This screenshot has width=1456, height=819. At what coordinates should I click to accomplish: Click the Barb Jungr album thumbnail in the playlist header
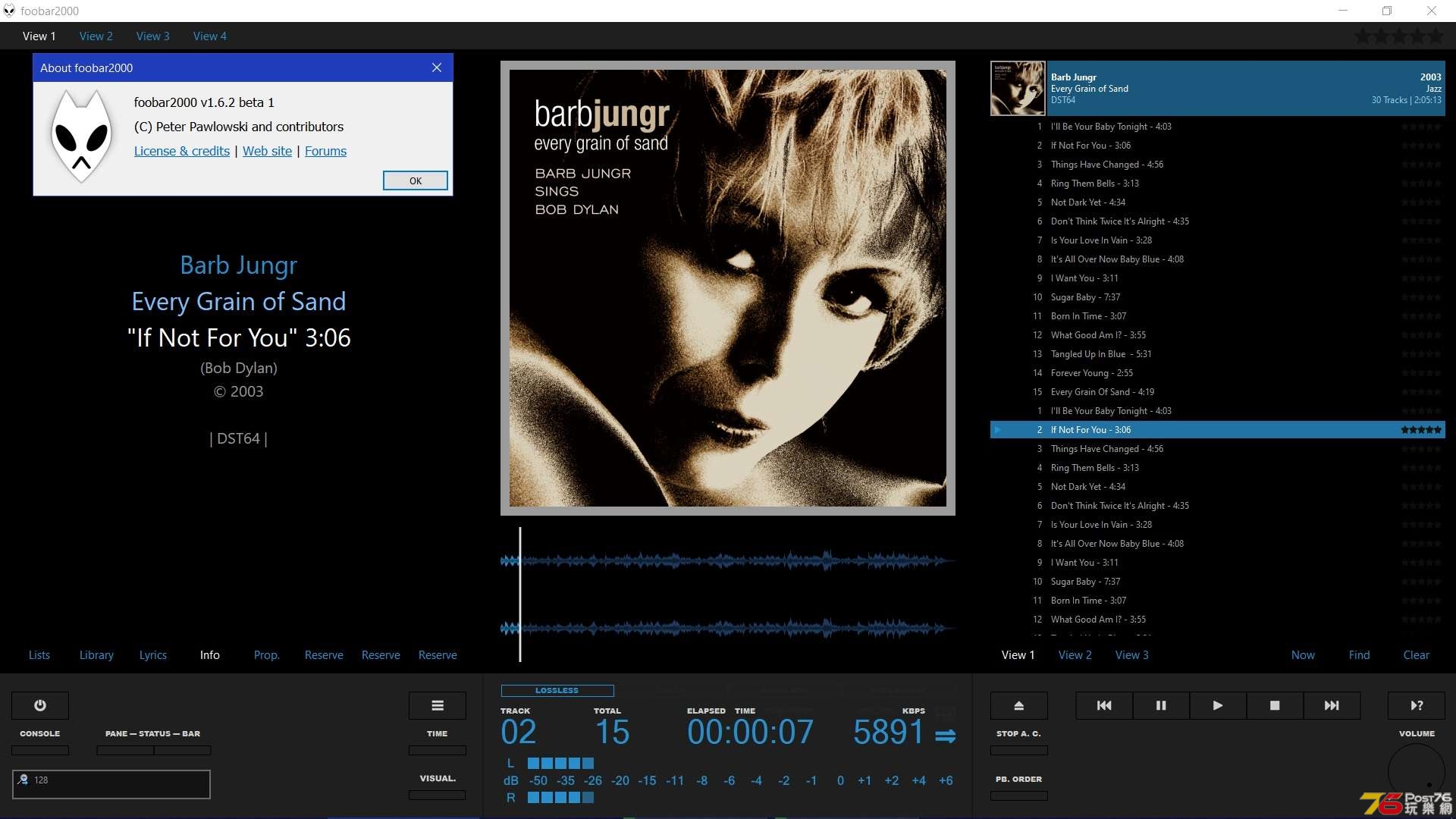coord(1018,89)
